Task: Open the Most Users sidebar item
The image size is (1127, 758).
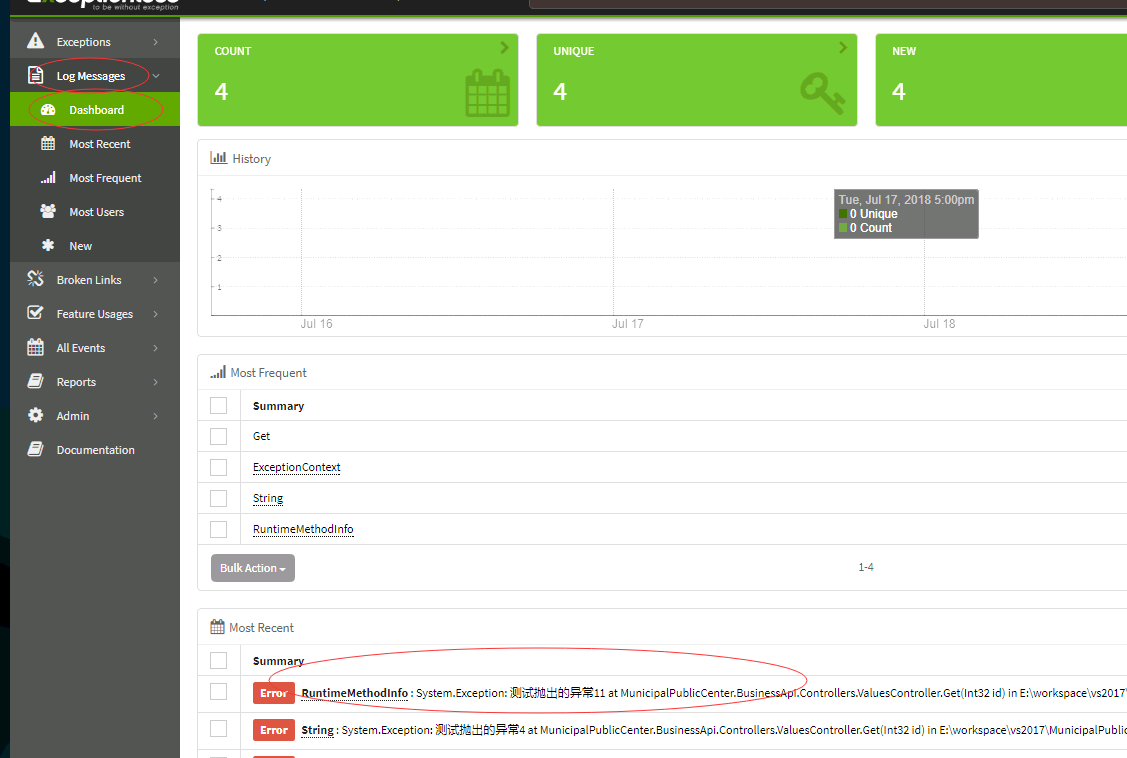Action: pyautogui.click(x=95, y=211)
